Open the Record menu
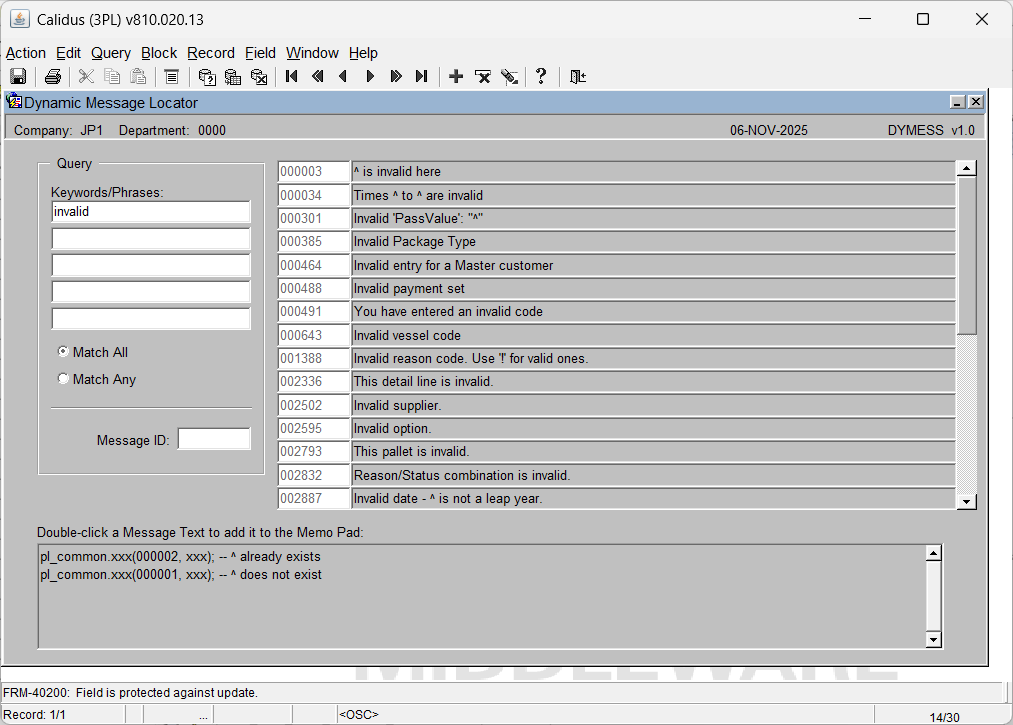The width and height of the screenshot is (1013, 725). coord(210,53)
